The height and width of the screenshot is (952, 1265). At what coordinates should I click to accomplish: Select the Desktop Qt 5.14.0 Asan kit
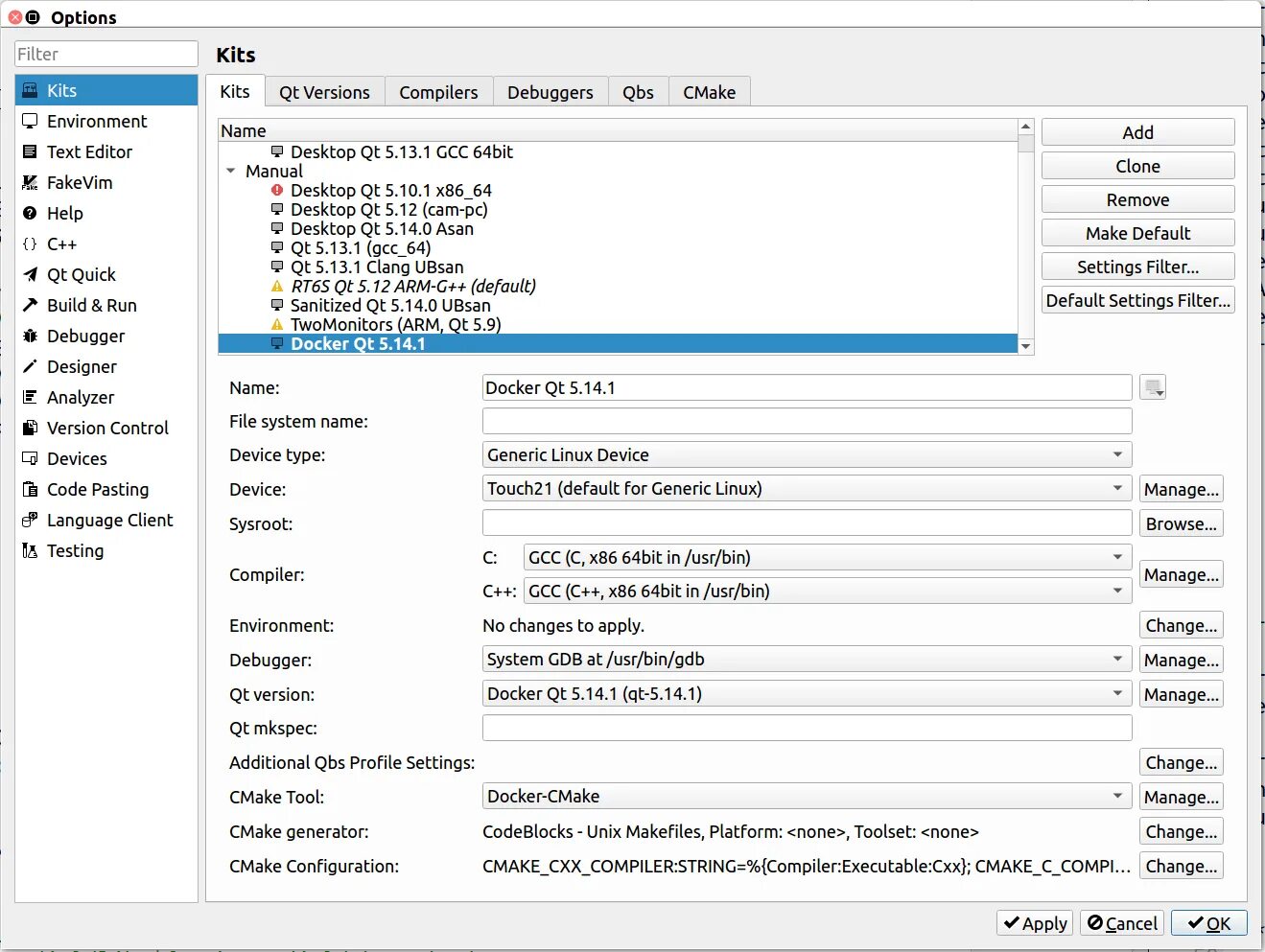[618, 228]
